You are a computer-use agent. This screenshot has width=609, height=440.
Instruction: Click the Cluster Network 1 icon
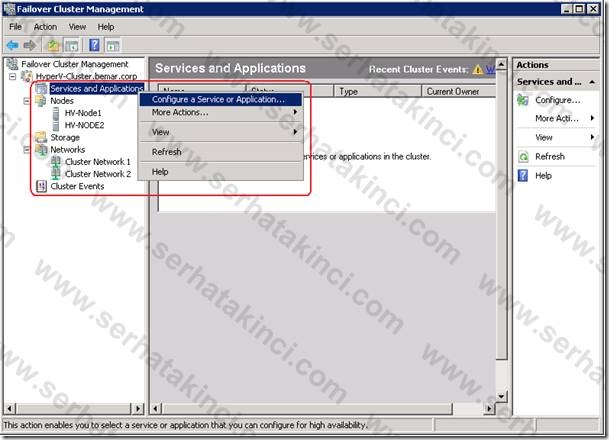[x=56, y=162]
